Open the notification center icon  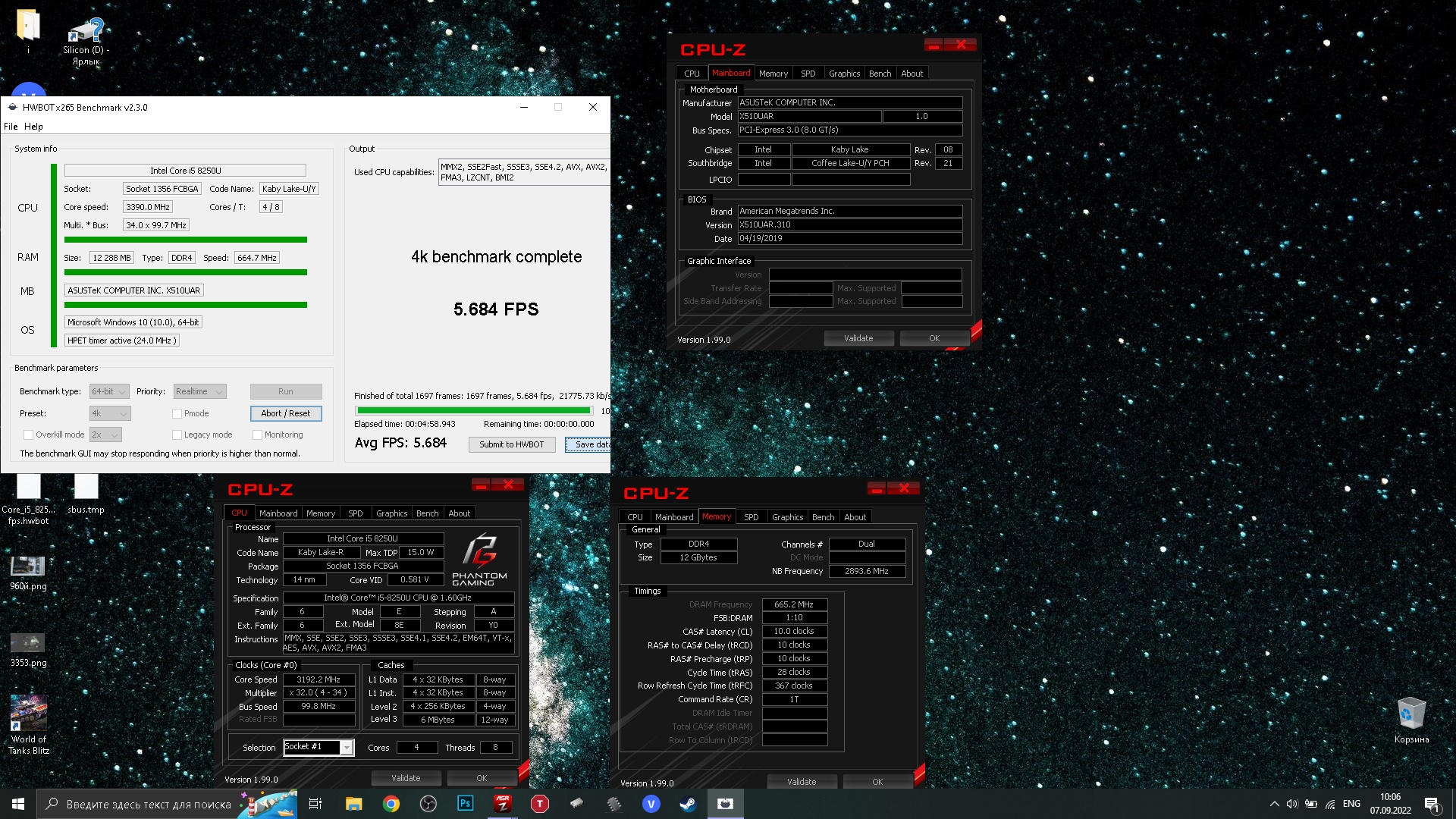(1432, 804)
